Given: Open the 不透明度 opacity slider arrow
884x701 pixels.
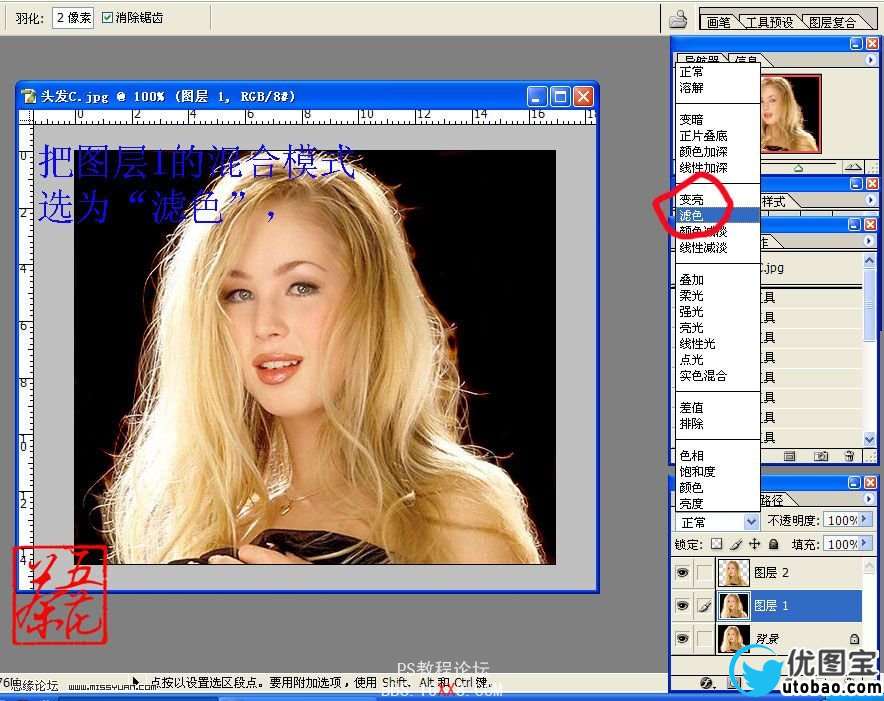Looking at the screenshot, I should [x=865, y=519].
